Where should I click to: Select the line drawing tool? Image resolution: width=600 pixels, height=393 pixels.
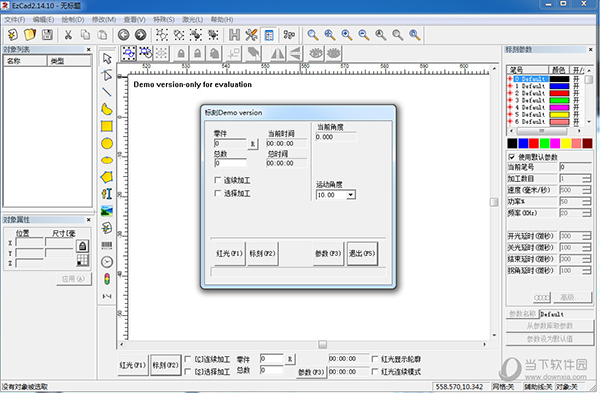(x=107, y=92)
